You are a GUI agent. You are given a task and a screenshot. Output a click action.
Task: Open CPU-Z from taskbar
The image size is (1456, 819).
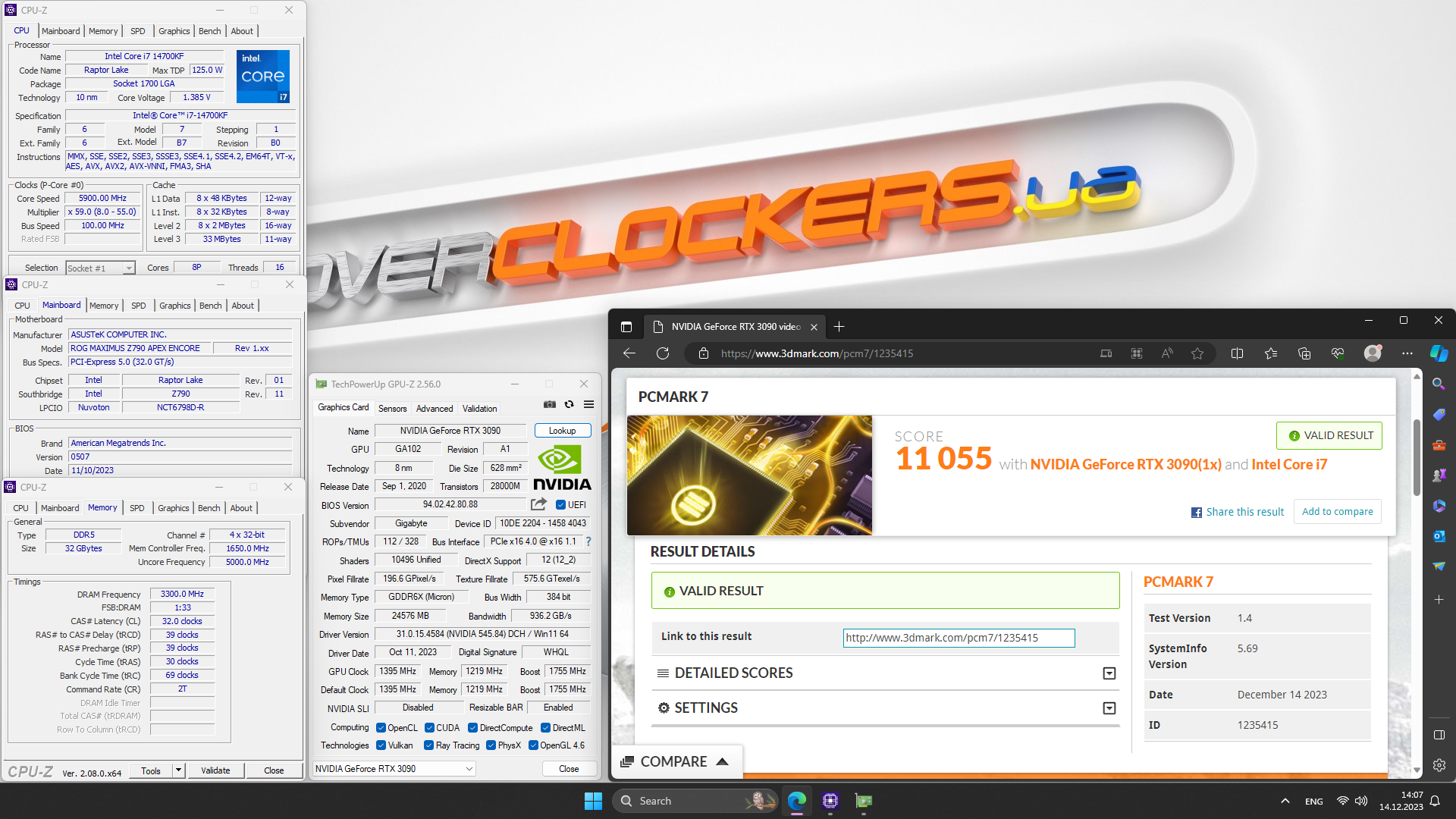(x=830, y=801)
